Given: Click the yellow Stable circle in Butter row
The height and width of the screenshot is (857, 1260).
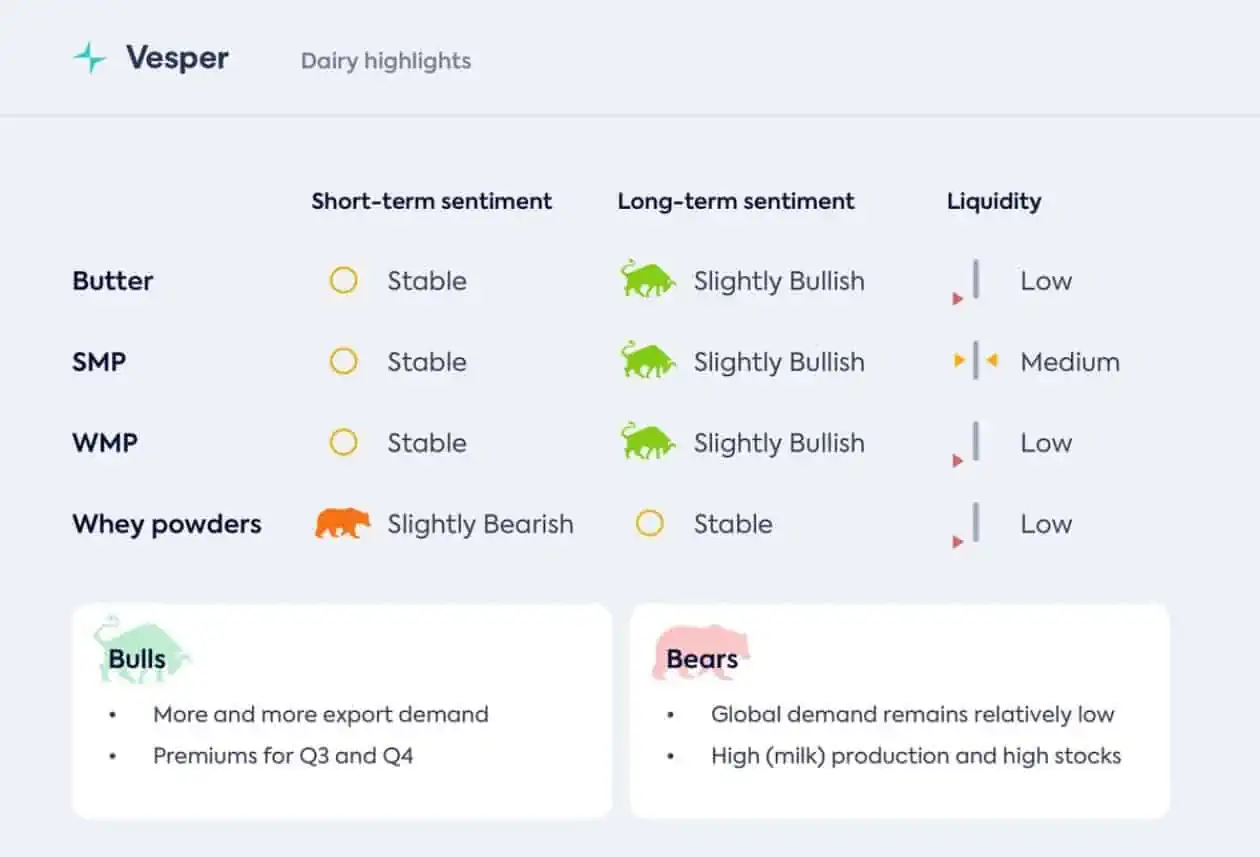Looking at the screenshot, I should pos(343,281).
